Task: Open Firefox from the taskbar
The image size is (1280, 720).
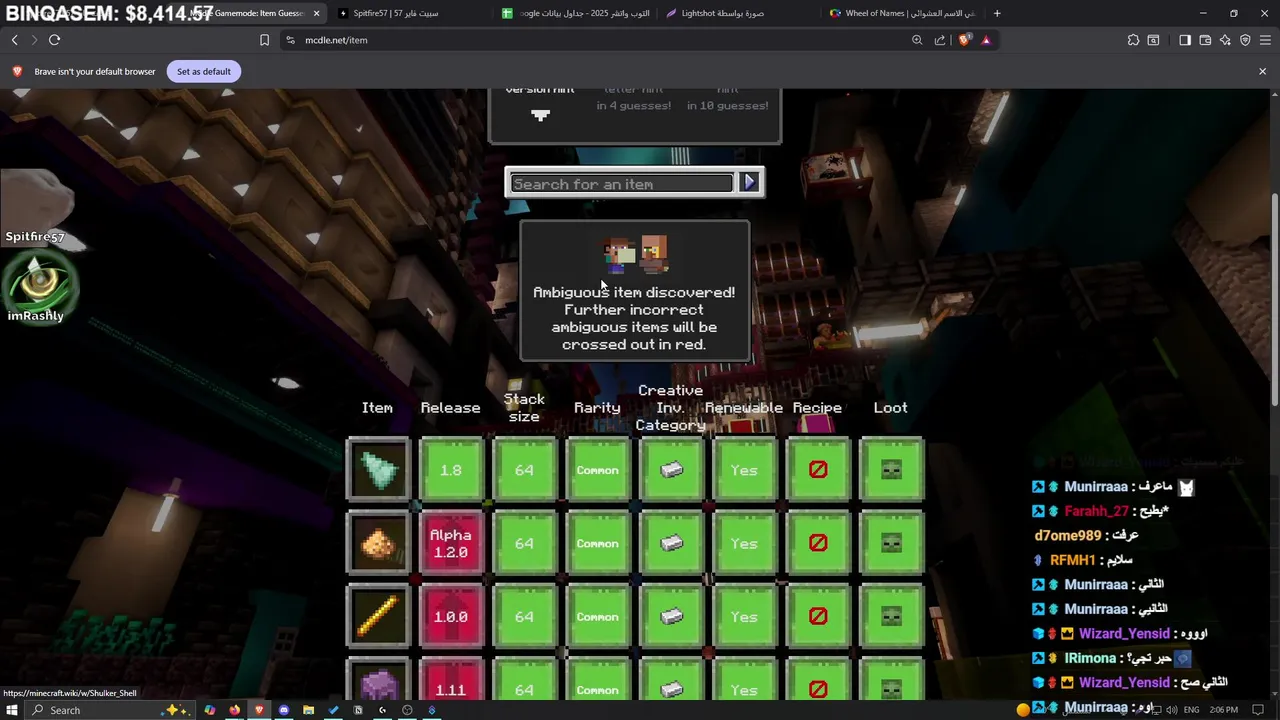Action: [x=235, y=710]
